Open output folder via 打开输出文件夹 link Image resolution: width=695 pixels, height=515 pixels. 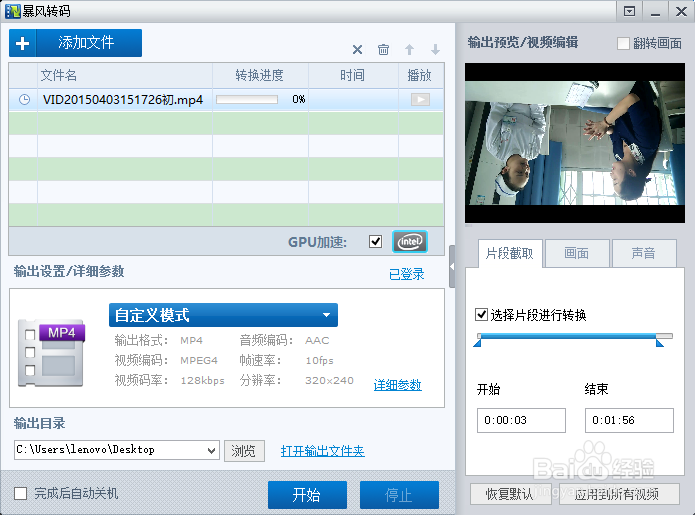[323, 451]
